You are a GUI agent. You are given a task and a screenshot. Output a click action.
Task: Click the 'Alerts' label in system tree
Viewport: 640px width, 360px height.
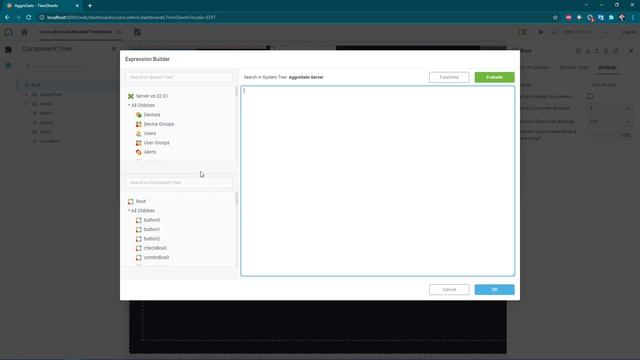pos(150,152)
